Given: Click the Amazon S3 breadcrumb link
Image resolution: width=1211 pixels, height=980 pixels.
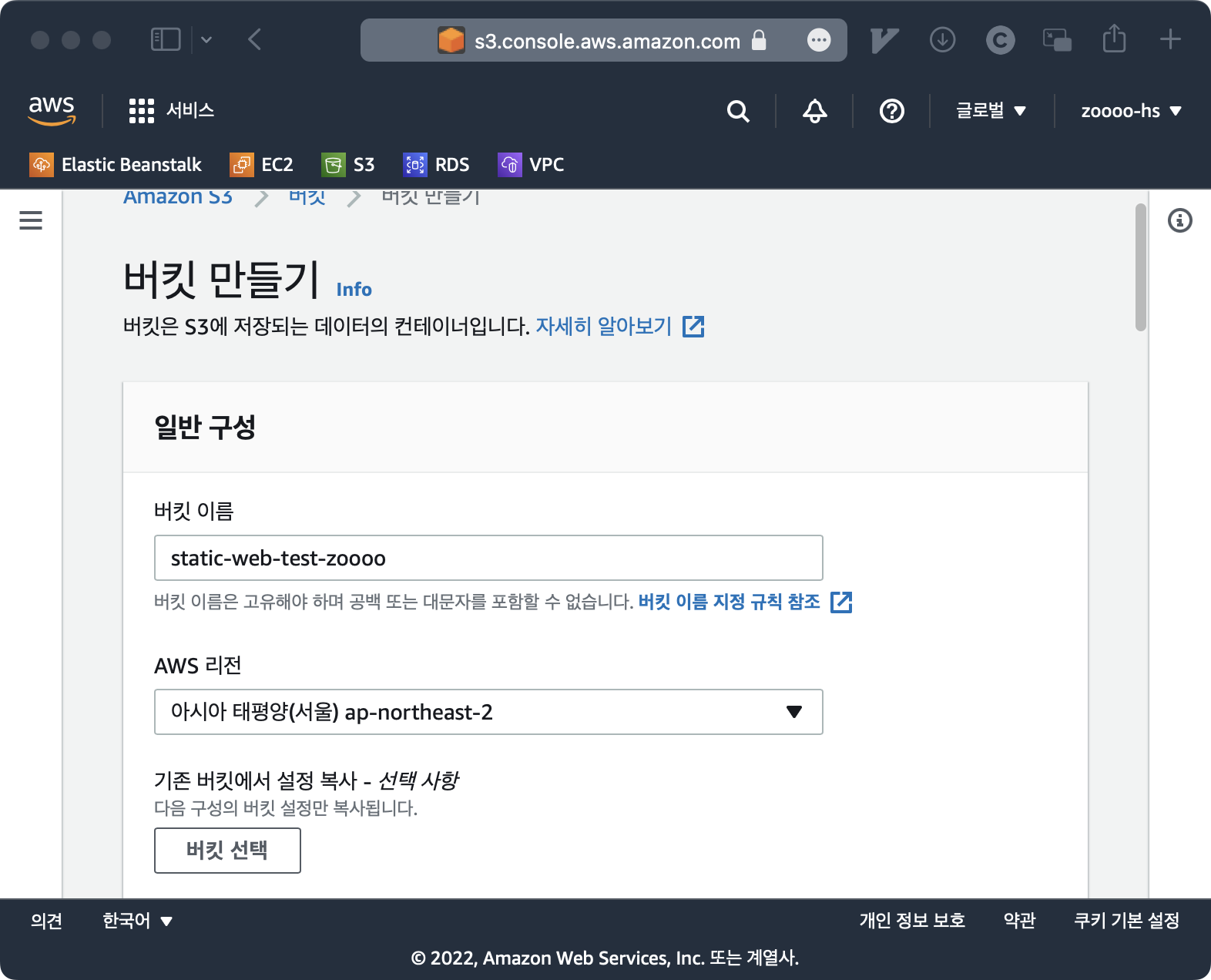Looking at the screenshot, I should click(x=178, y=197).
